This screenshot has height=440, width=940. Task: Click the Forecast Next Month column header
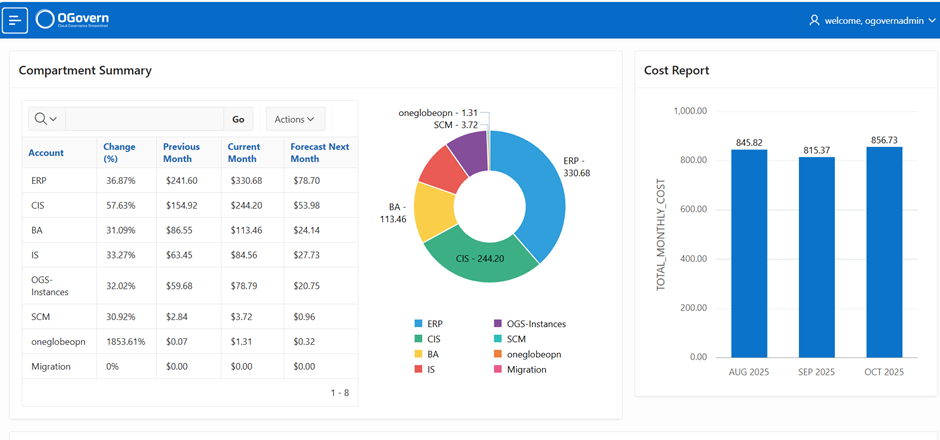pos(319,153)
